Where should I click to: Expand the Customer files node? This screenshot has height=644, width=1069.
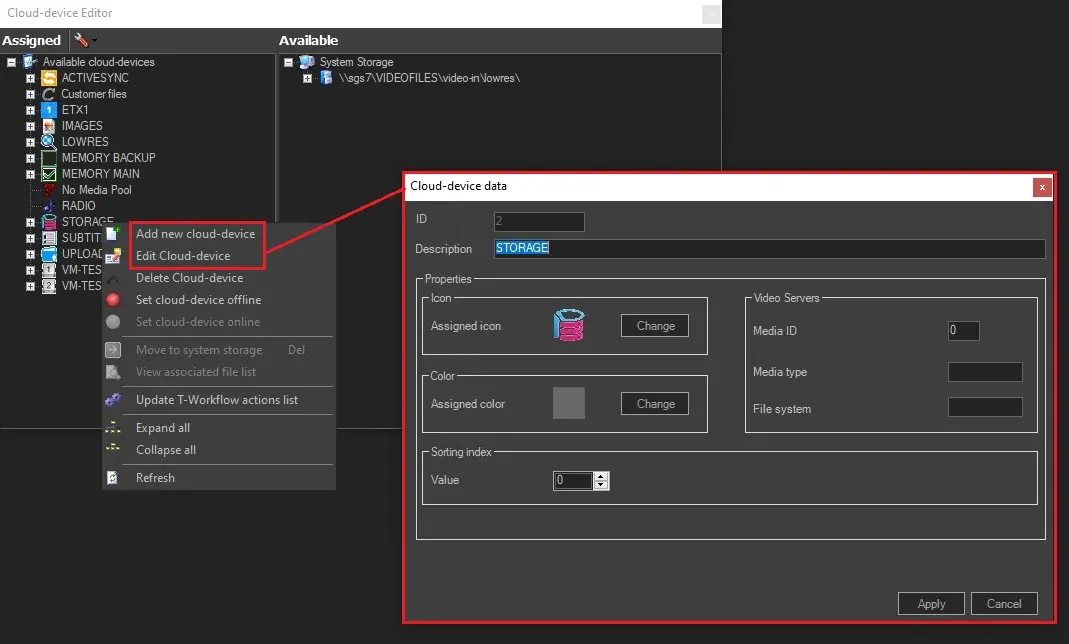(x=31, y=94)
